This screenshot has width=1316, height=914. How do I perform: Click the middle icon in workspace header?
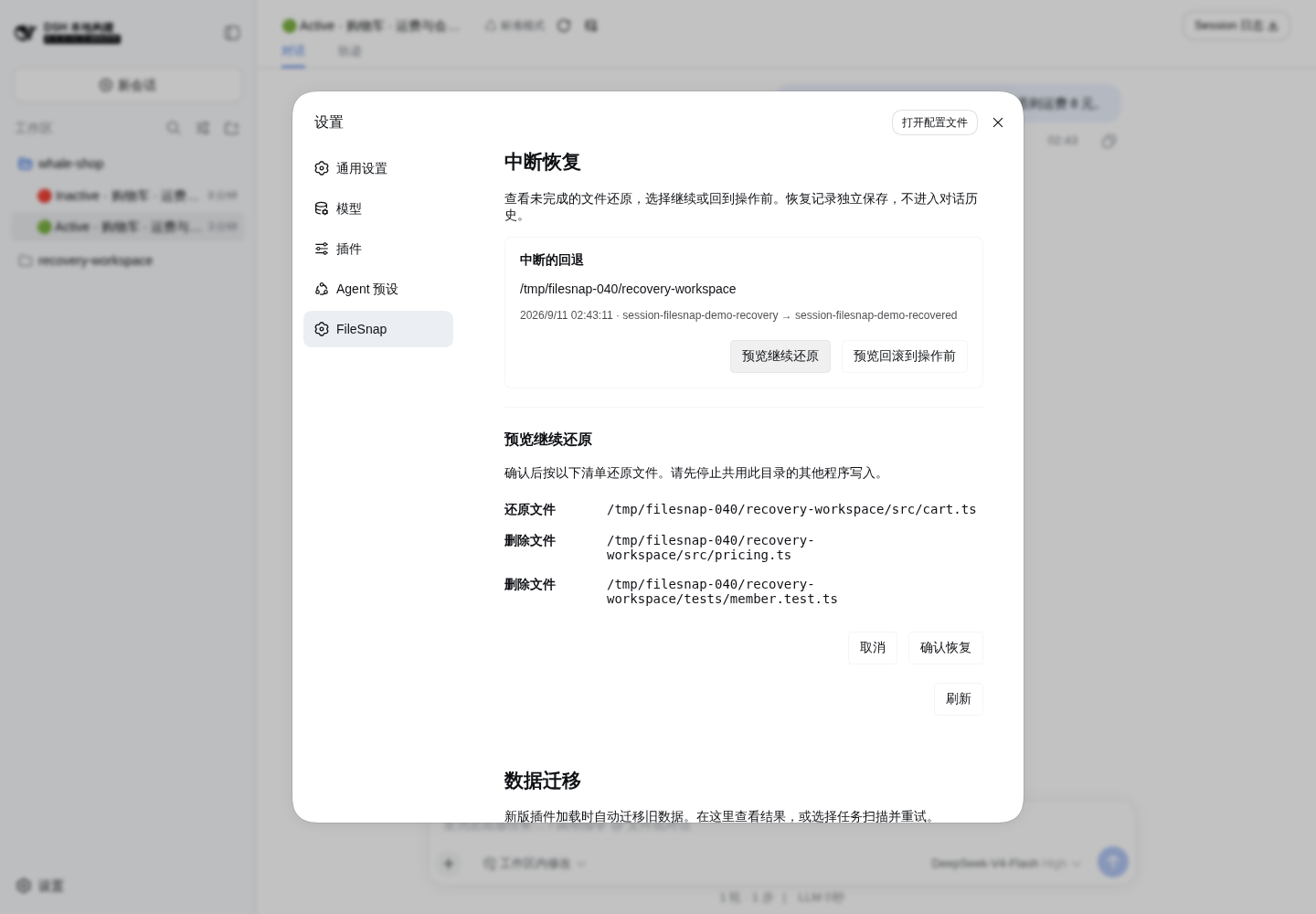tap(203, 128)
